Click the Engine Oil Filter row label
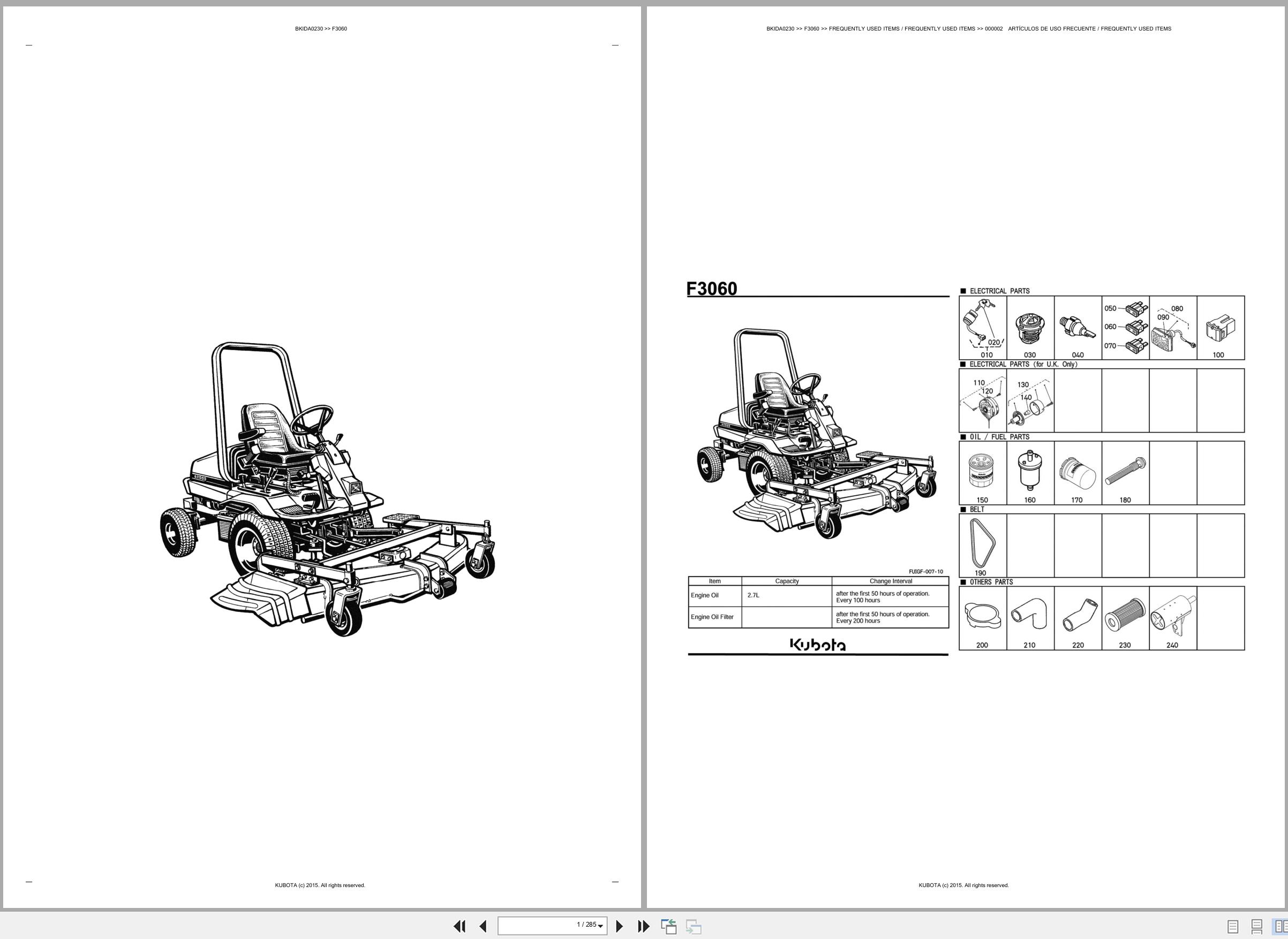Viewport: 1288px width, 939px height. coord(712,617)
